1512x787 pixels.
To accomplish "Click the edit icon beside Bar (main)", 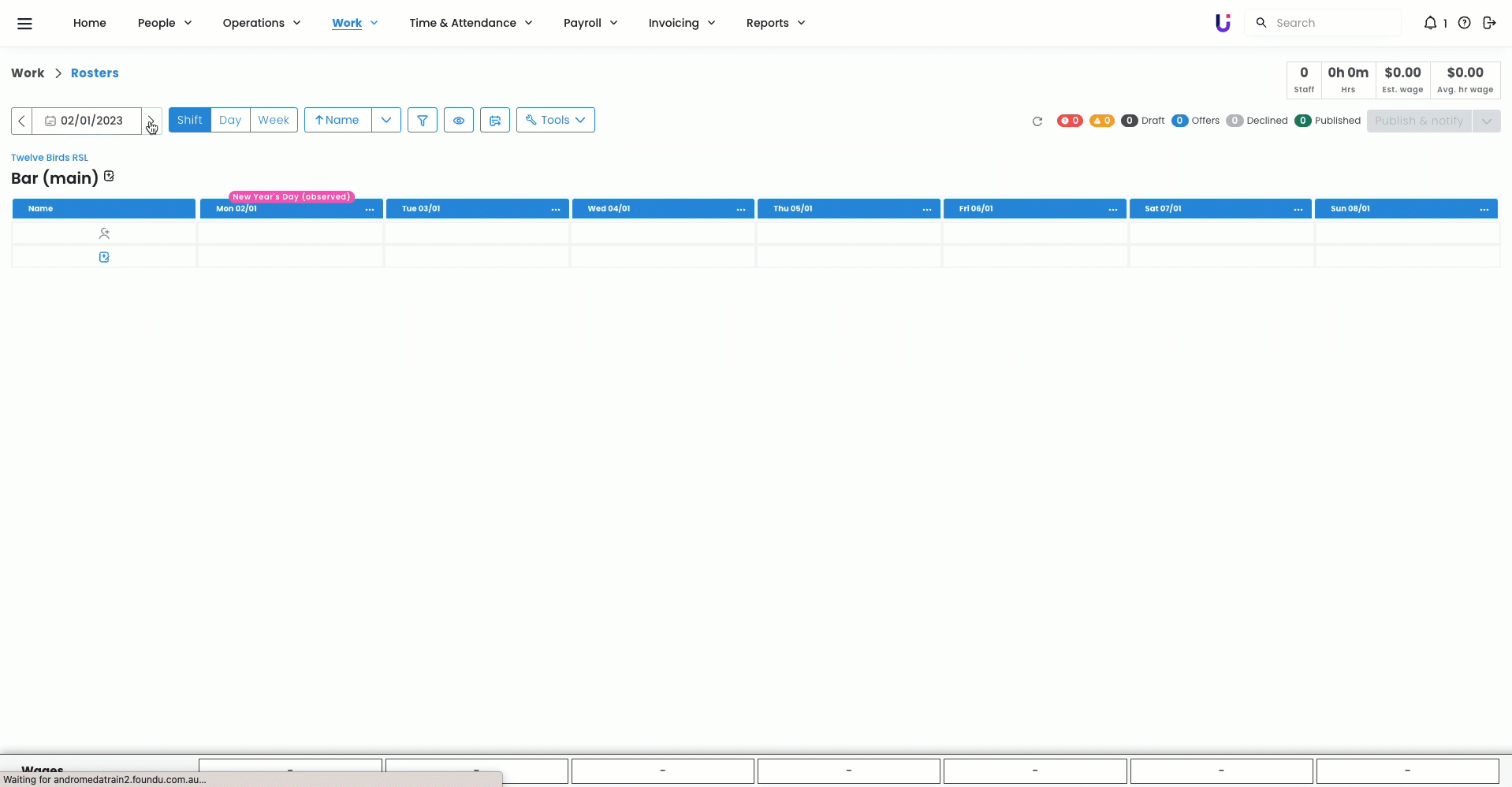I will coord(110,177).
